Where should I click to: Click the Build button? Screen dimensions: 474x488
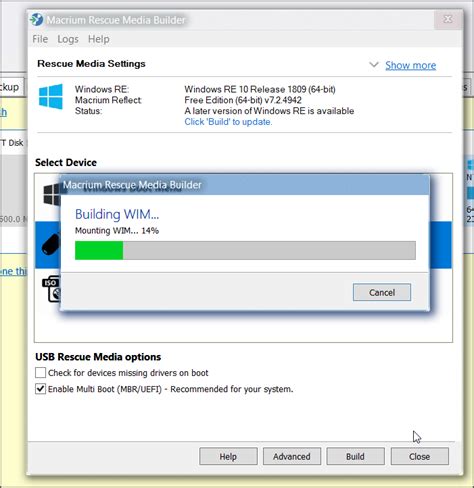355,456
